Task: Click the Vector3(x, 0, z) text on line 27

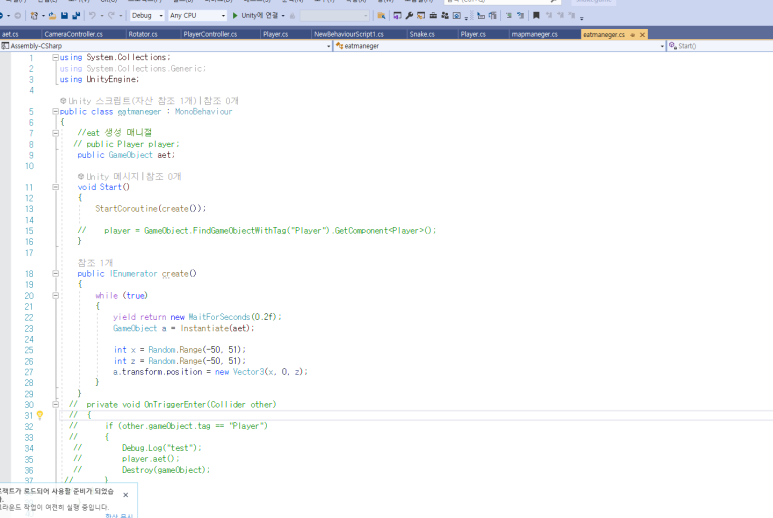Action: (270, 372)
